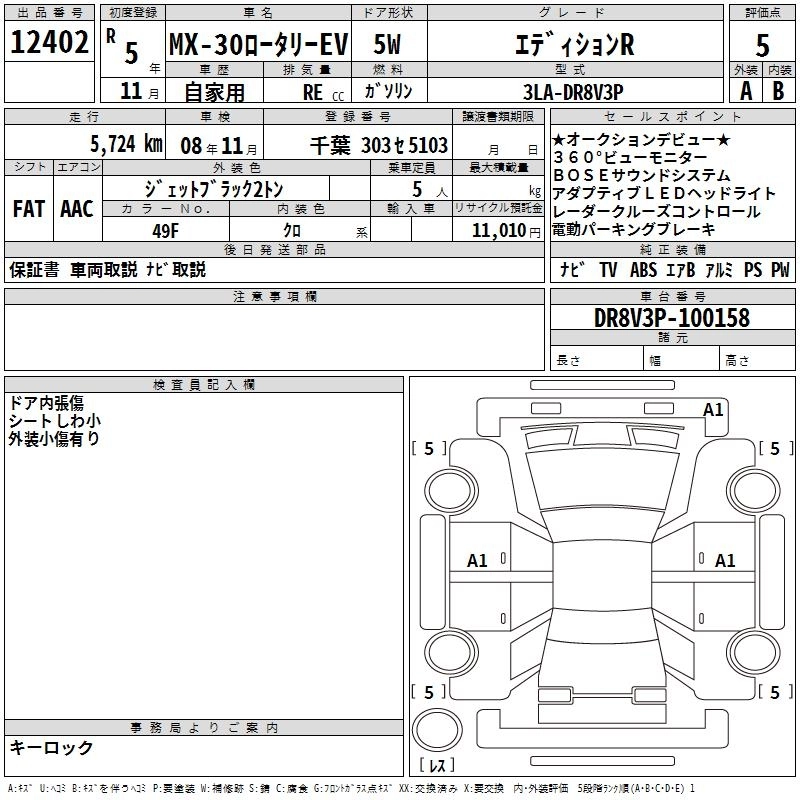Image resolution: width=800 pixels, height=800 pixels.
Task: Select the A1 mark above the car diagram
Action: click(x=713, y=409)
